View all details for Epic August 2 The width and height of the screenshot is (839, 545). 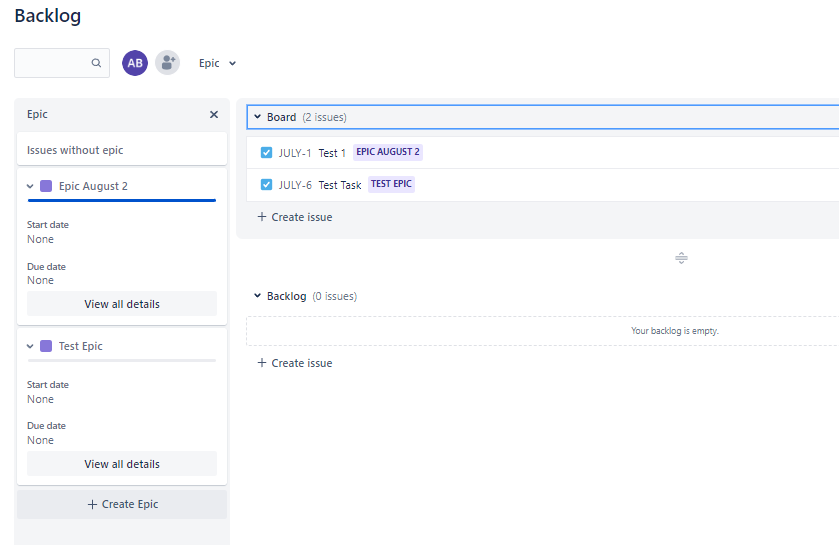click(122, 304)
